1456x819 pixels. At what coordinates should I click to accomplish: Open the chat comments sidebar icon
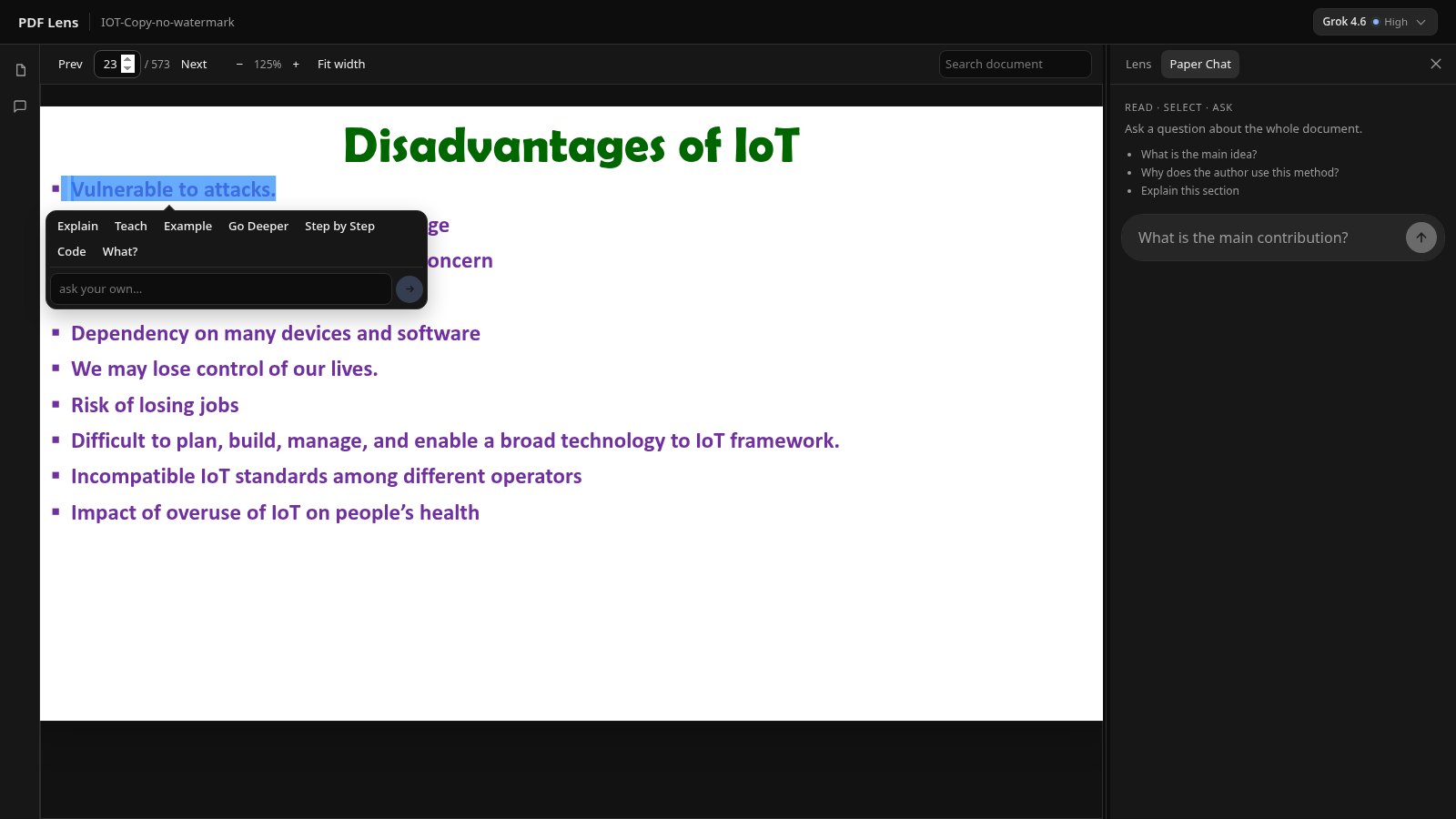click(20, 106)
